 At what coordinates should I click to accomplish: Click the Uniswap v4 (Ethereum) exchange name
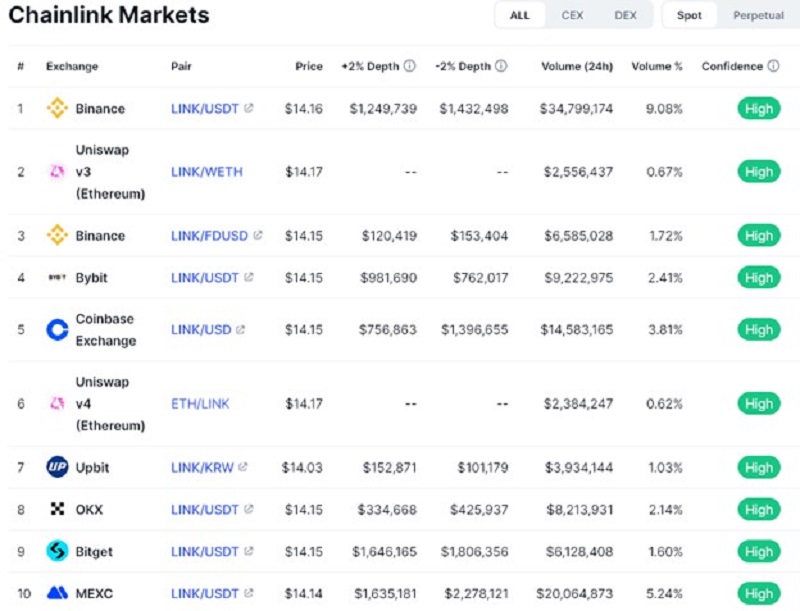pyautogui.click(x=110, y=403)
